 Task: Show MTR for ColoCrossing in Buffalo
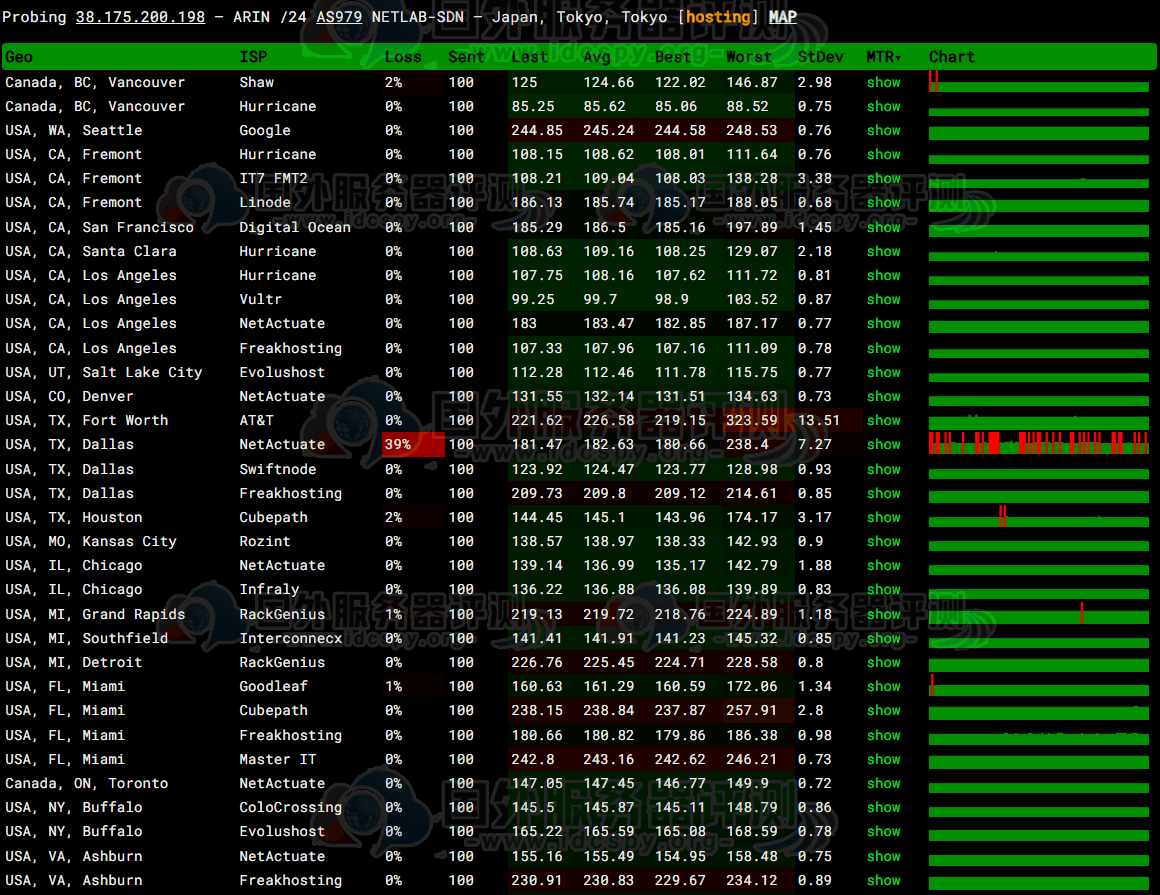pos(884,807)
